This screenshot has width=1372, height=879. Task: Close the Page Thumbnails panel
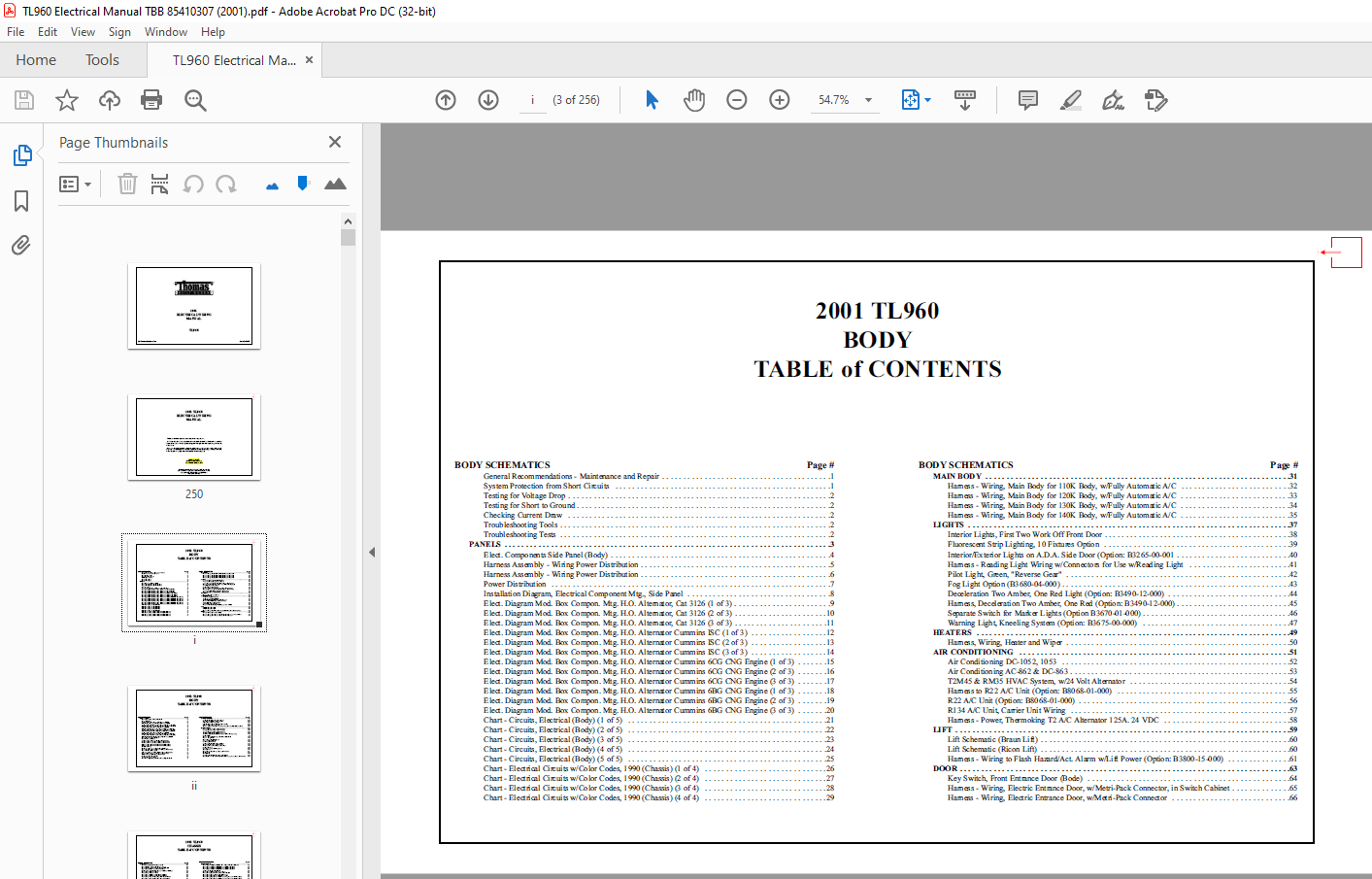(335, 142)
